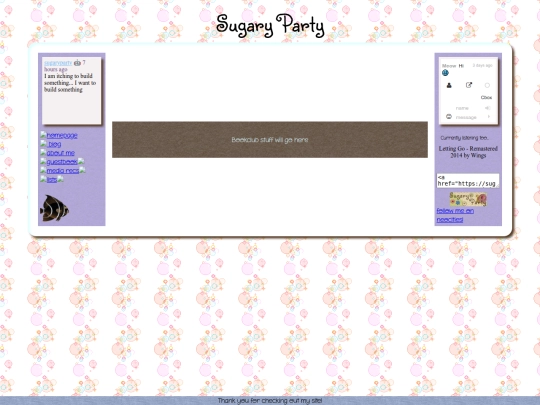Click the emoji face icon next to message
The width and height of the screenshot is (540, 405).
449,117
